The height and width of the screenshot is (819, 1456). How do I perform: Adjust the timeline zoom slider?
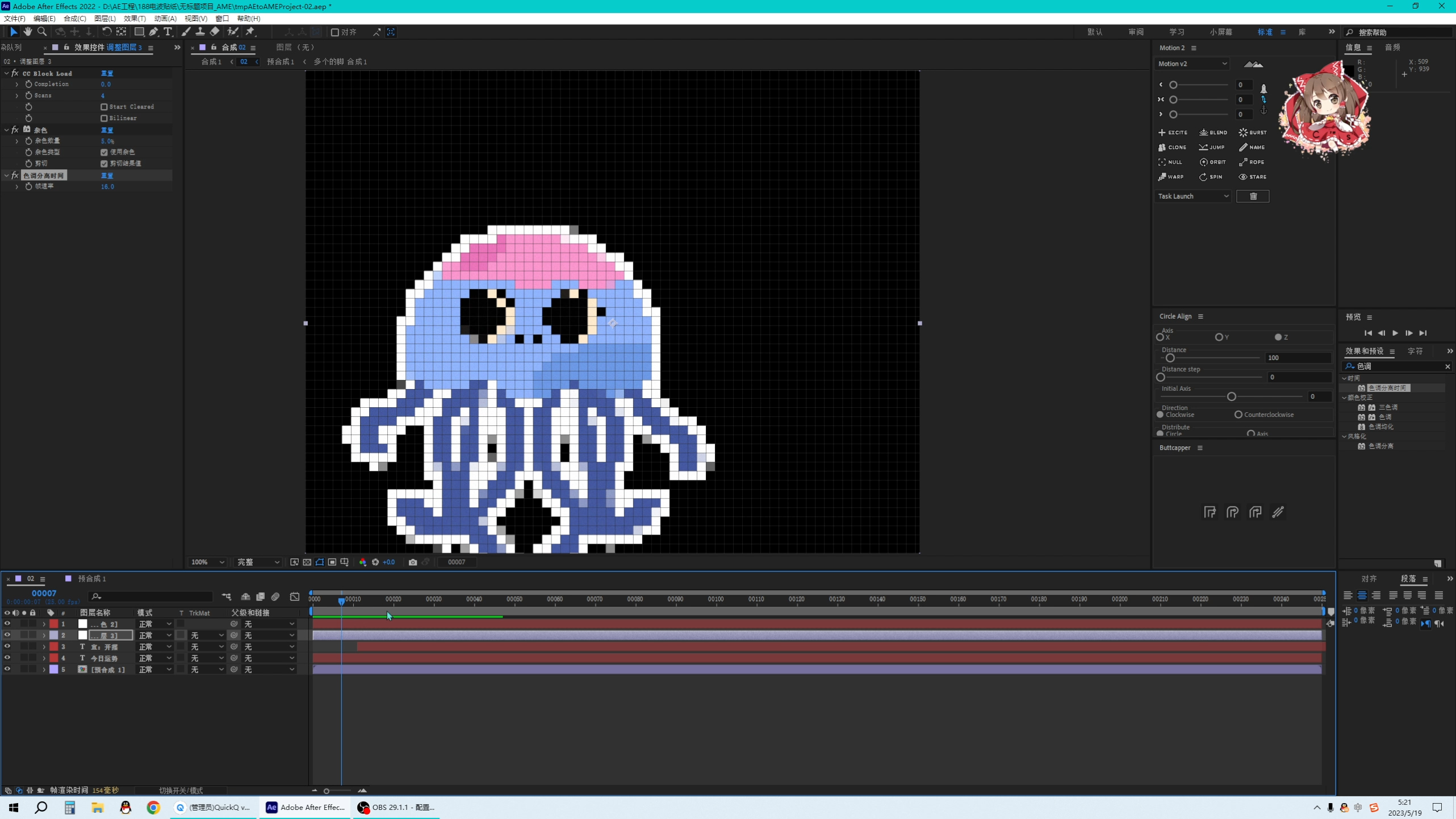(327, 791)
